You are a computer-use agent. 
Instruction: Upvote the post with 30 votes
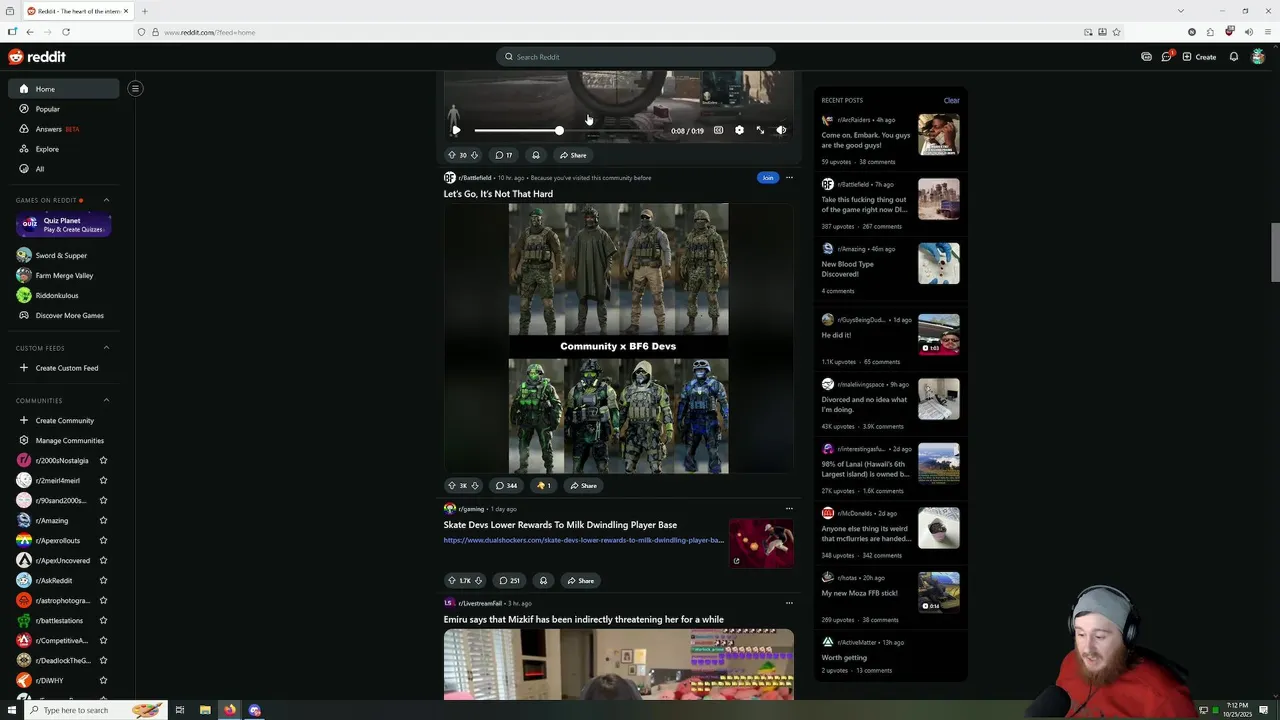tap(451, 155)
